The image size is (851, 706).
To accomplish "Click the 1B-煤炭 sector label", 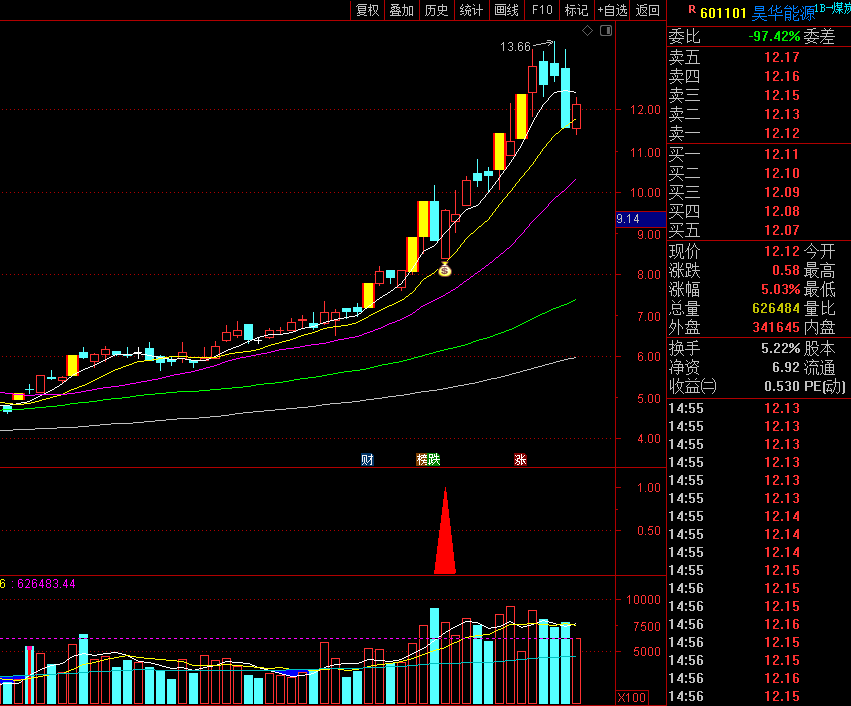I will [833, 8].
